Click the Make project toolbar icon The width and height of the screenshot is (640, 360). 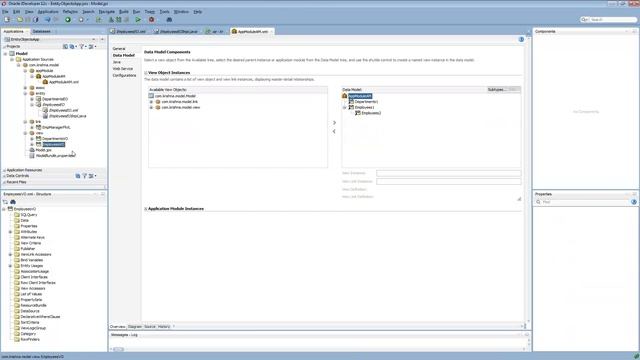pos(111,20)
